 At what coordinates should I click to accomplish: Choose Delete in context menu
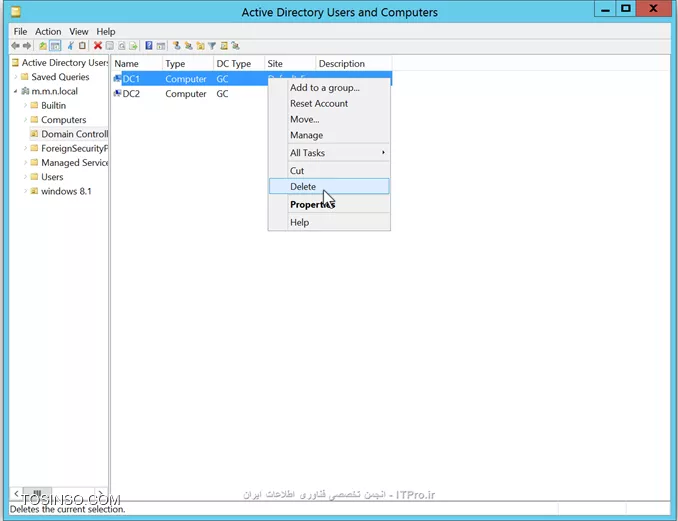point(329,187)
